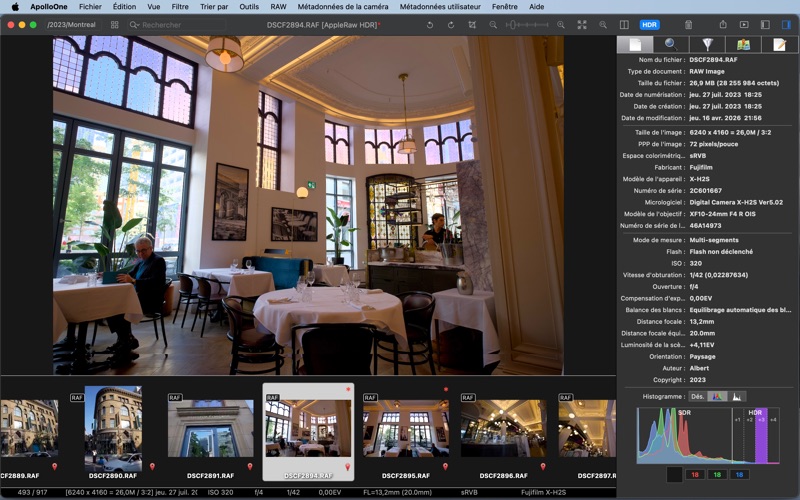The image size is (800, 500).
Task: Open the RAW menu
Action: (278, 7)
